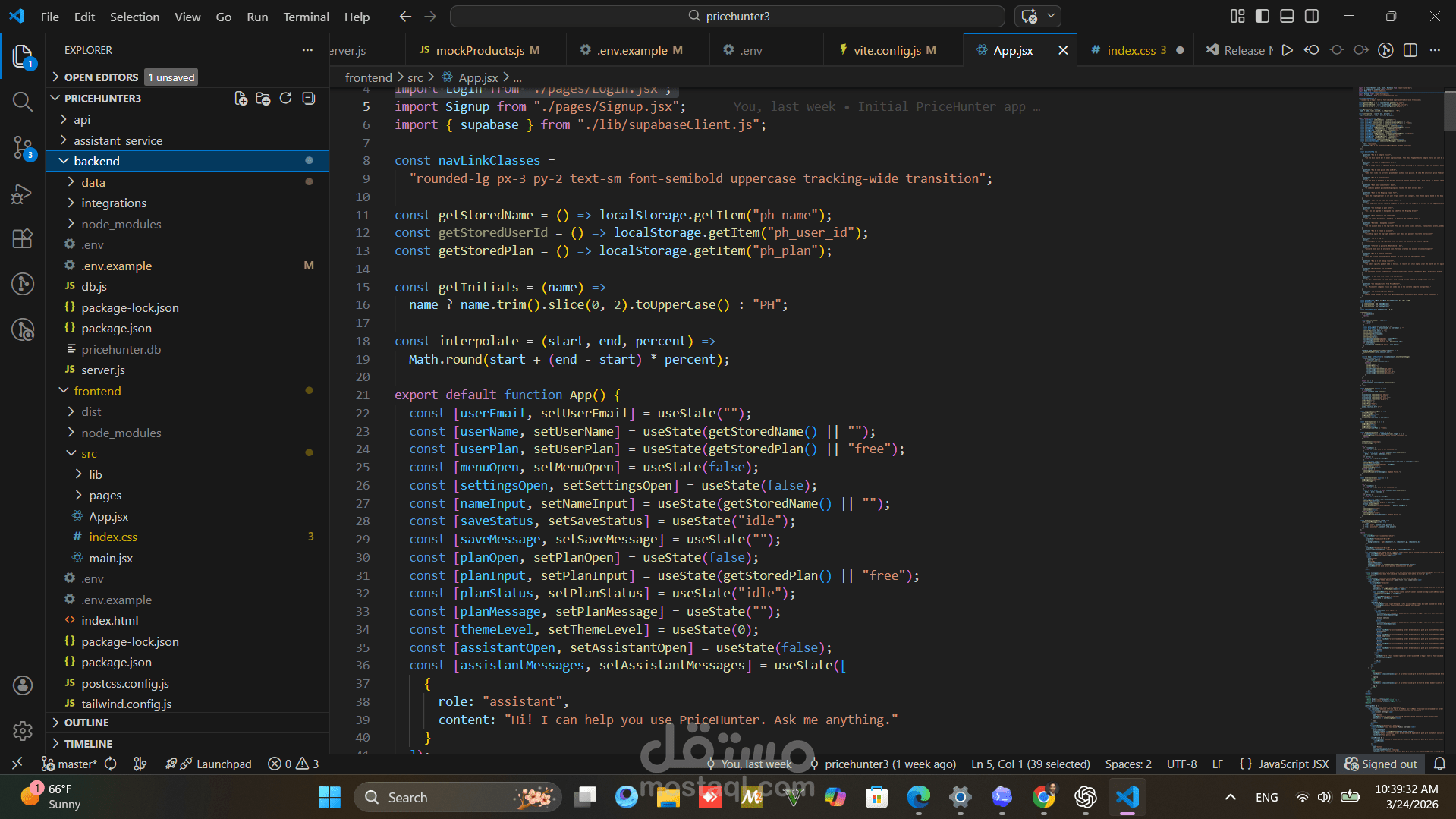The height and width of the screenshot is (819, 1456).
Task: Open the Extensions view
Action: tap(22, 239)
